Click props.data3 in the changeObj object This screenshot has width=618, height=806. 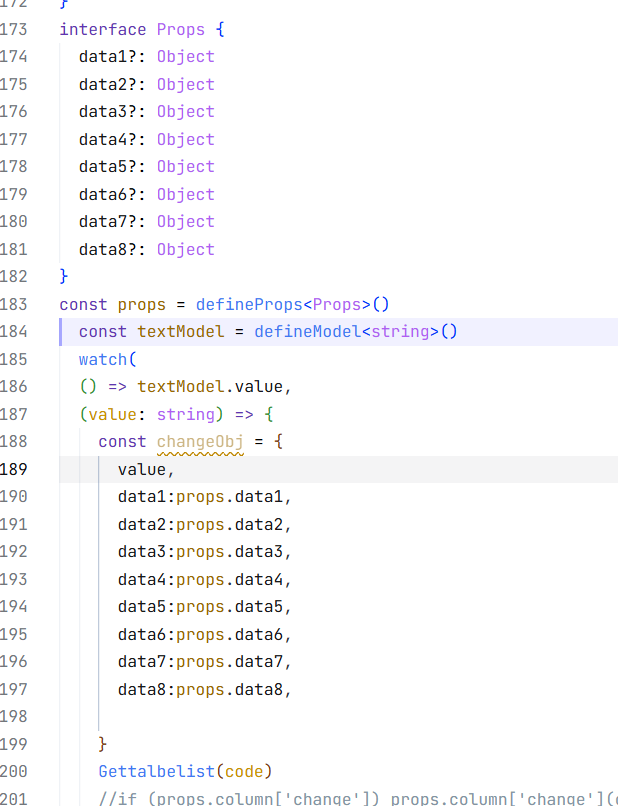coord(230,552)
